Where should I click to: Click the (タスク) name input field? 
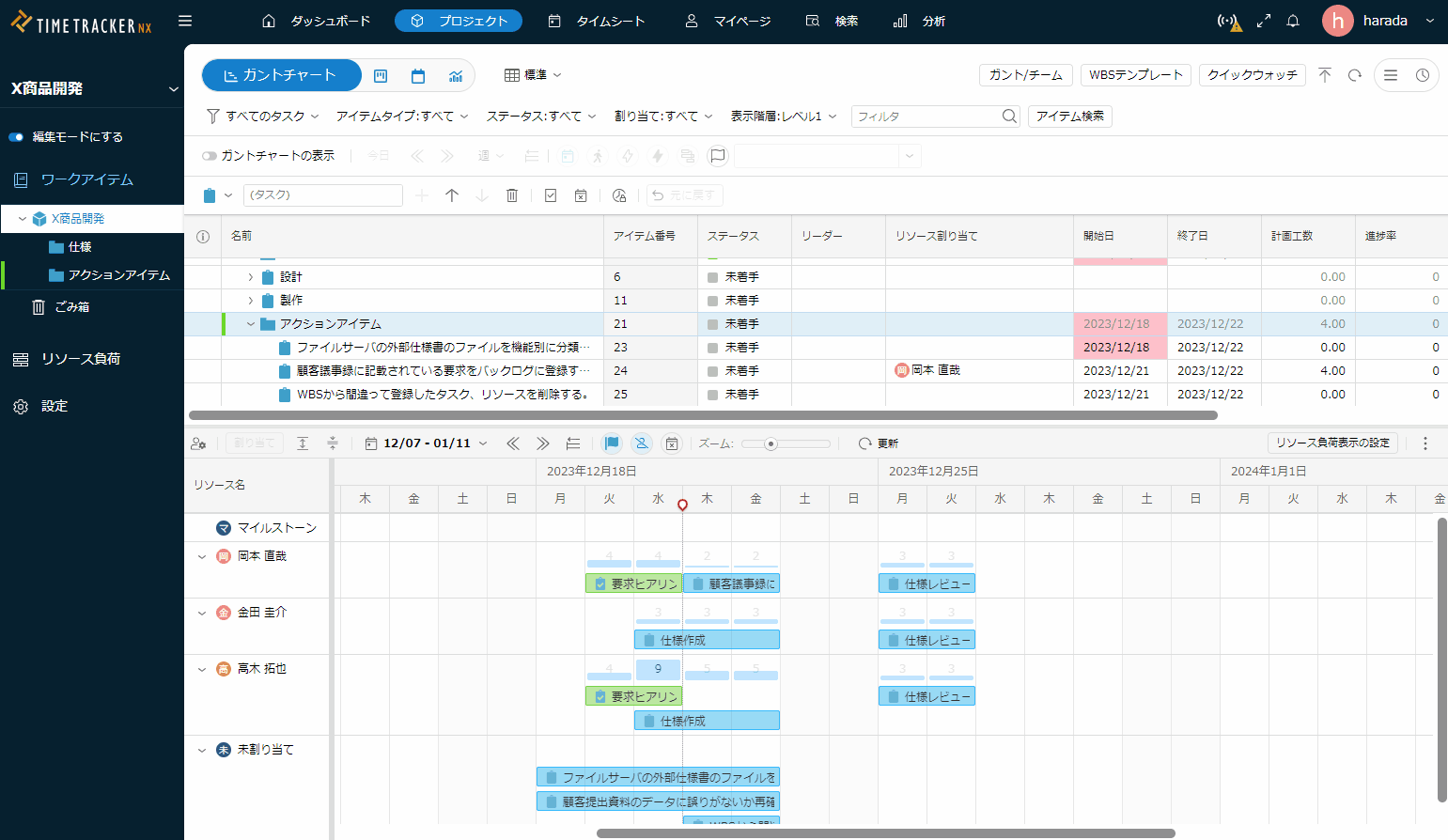[x=323, y=195]
